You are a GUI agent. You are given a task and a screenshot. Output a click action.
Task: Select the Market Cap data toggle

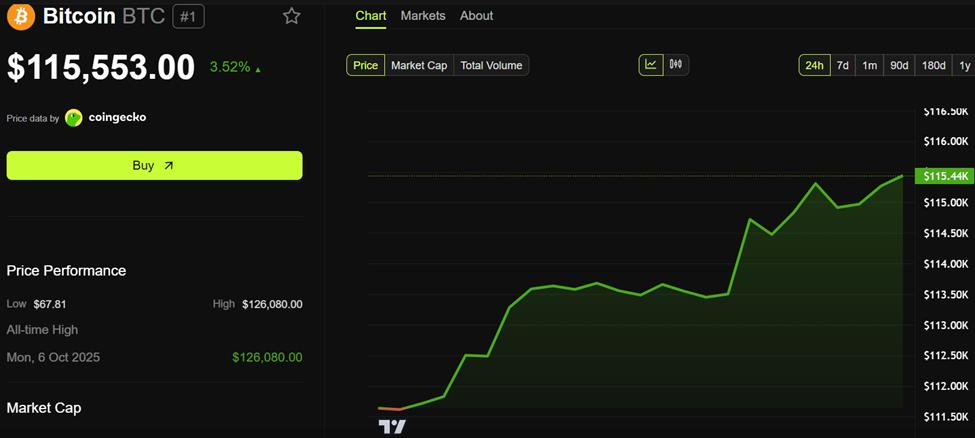coord(419,65)
